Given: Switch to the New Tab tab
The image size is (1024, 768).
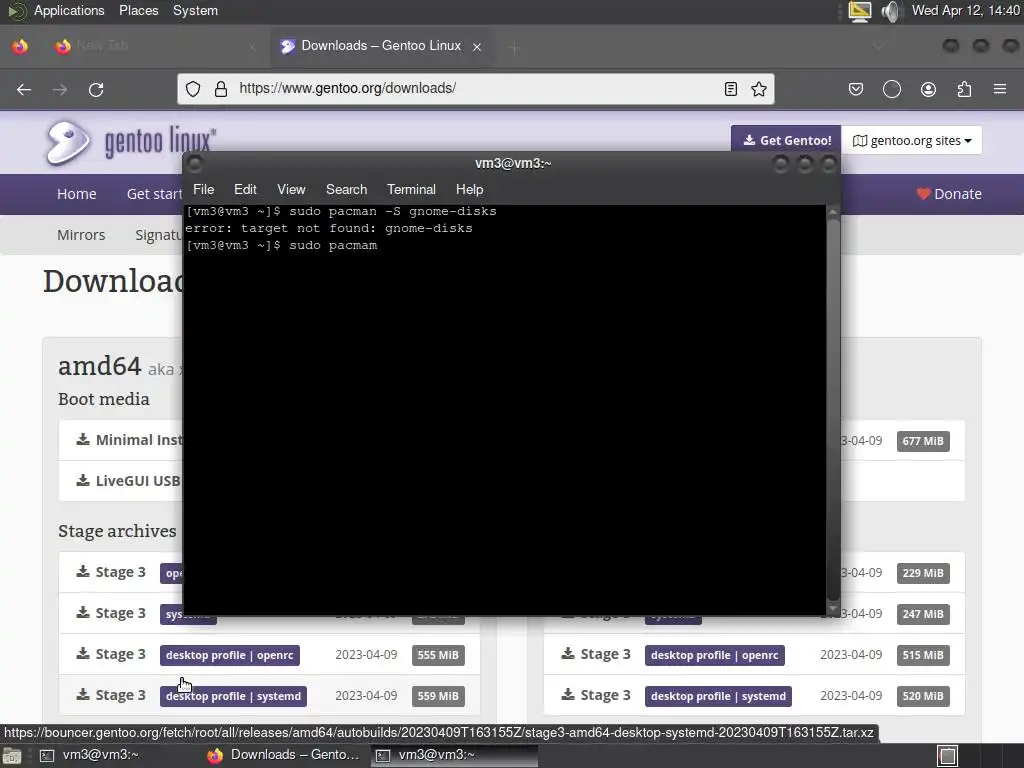Looking at the screenshot, I should (x=155, y=46).
